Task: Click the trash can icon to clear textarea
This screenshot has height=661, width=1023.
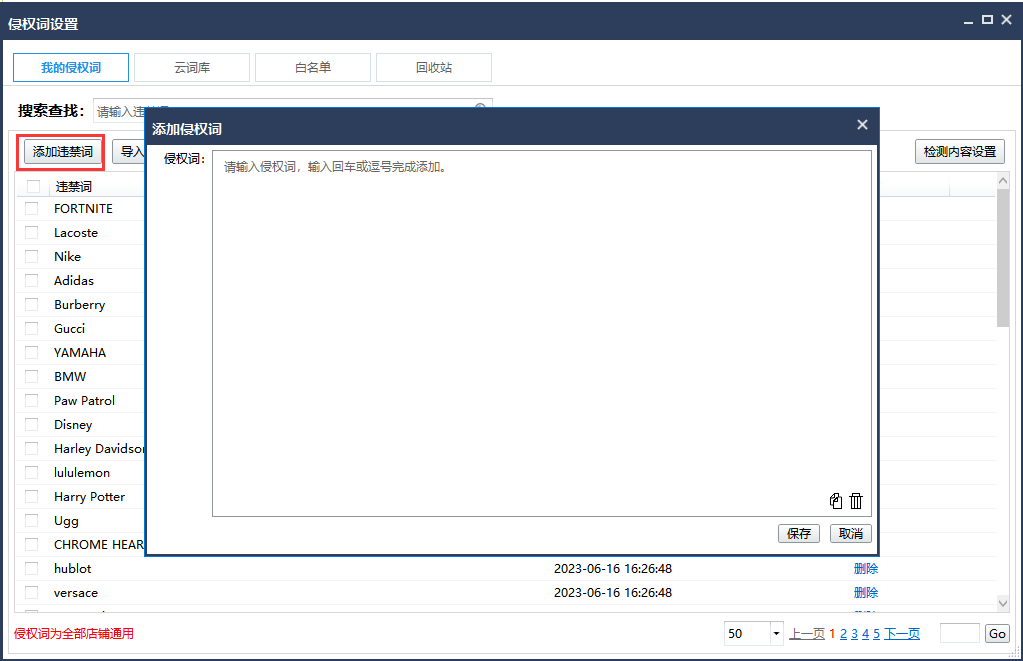Action: pos(856,500)
